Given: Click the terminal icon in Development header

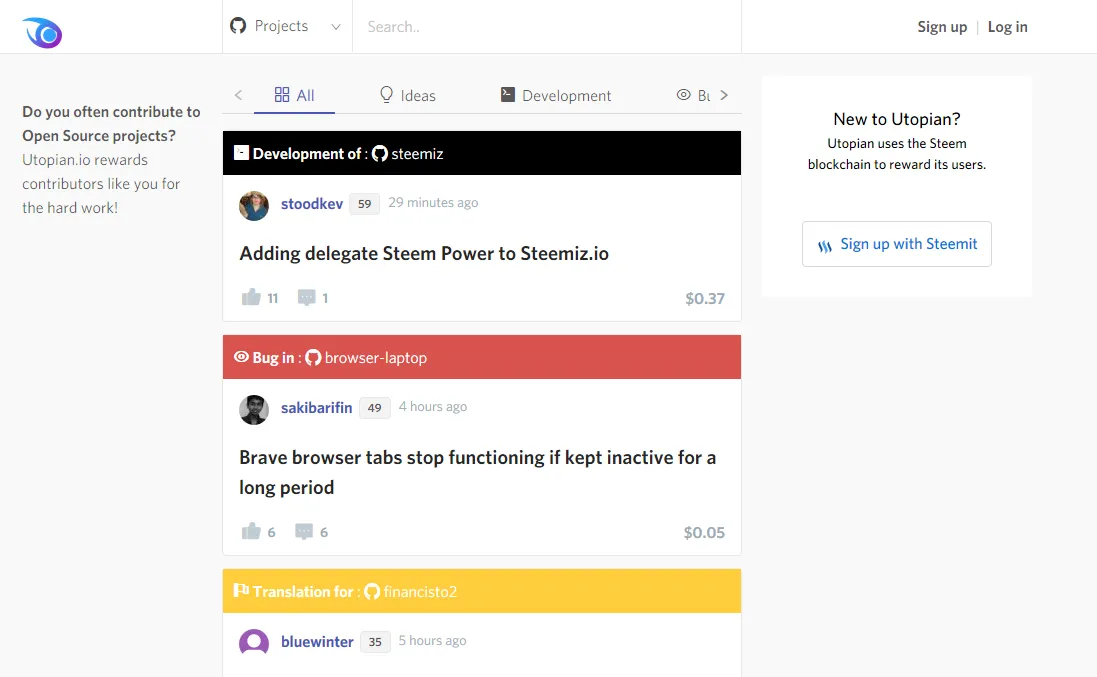Looking at the screenshot, I should point(241,152).
